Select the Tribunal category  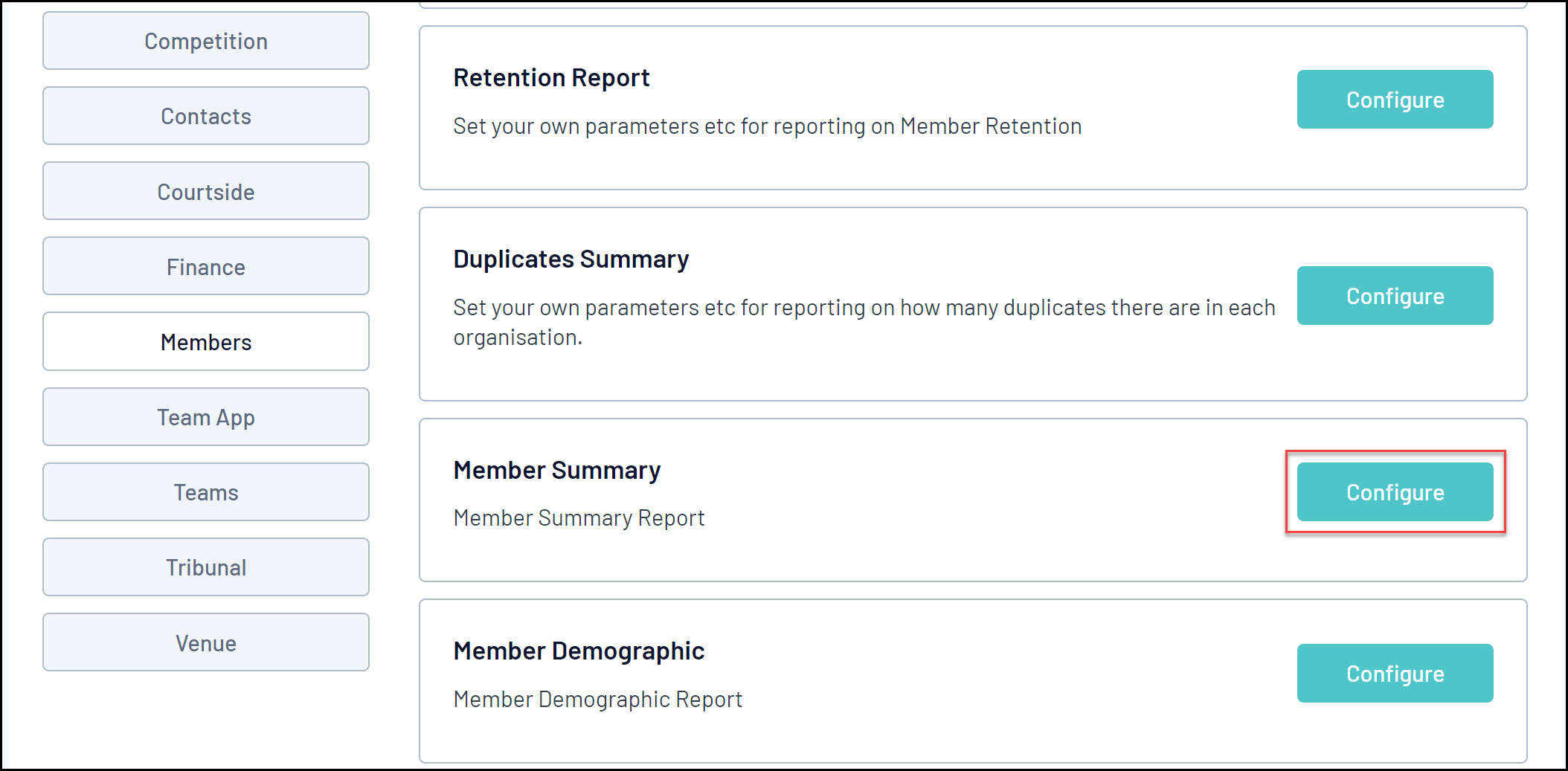tap(206, 567)
